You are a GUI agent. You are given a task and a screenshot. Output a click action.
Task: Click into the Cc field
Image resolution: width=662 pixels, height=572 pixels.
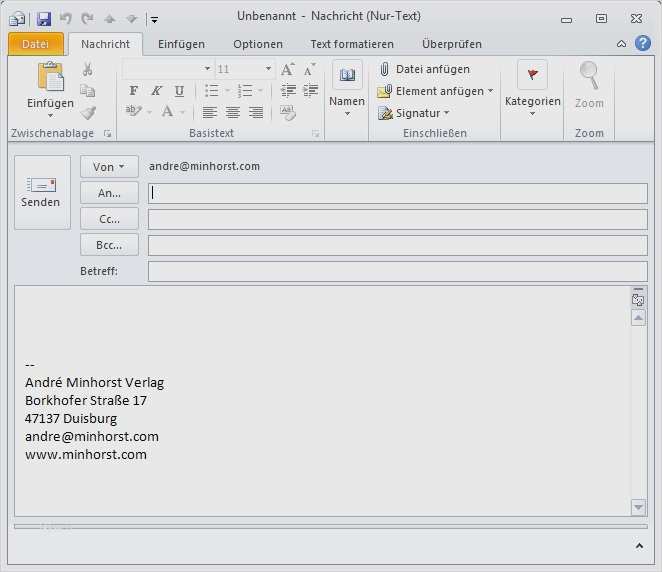(x=397, y=220)
